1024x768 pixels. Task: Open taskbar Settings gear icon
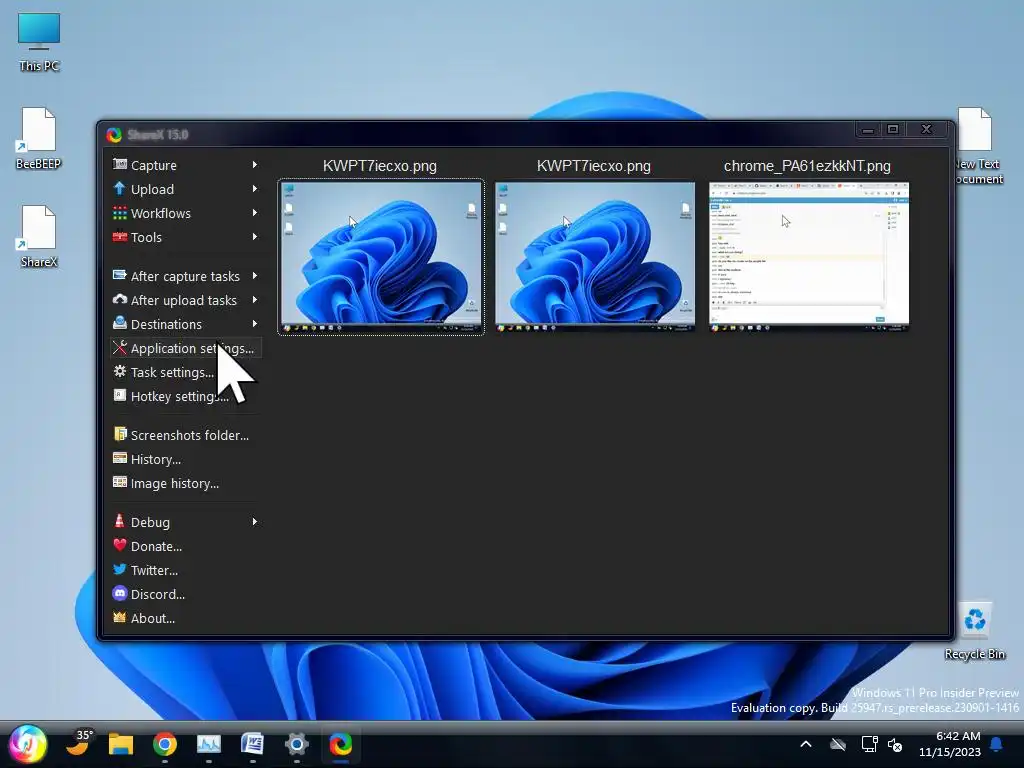296,744
